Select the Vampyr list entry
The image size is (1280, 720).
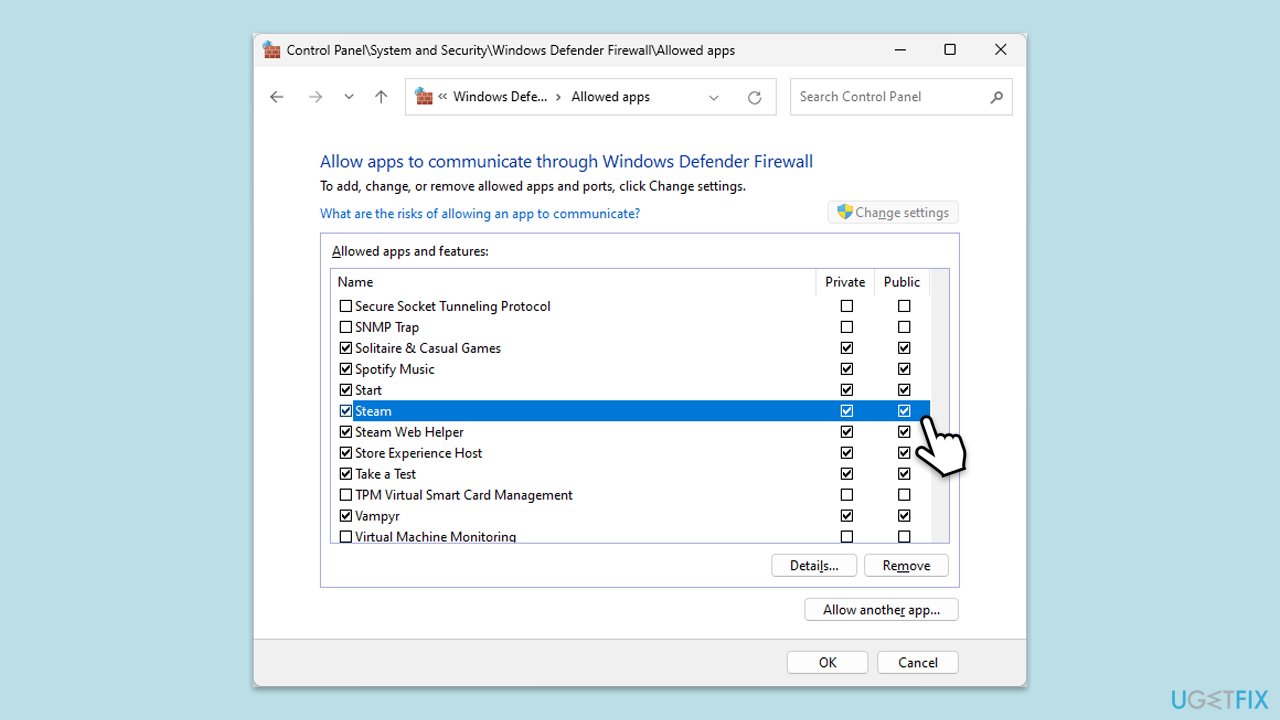click(x=377, y=516)
